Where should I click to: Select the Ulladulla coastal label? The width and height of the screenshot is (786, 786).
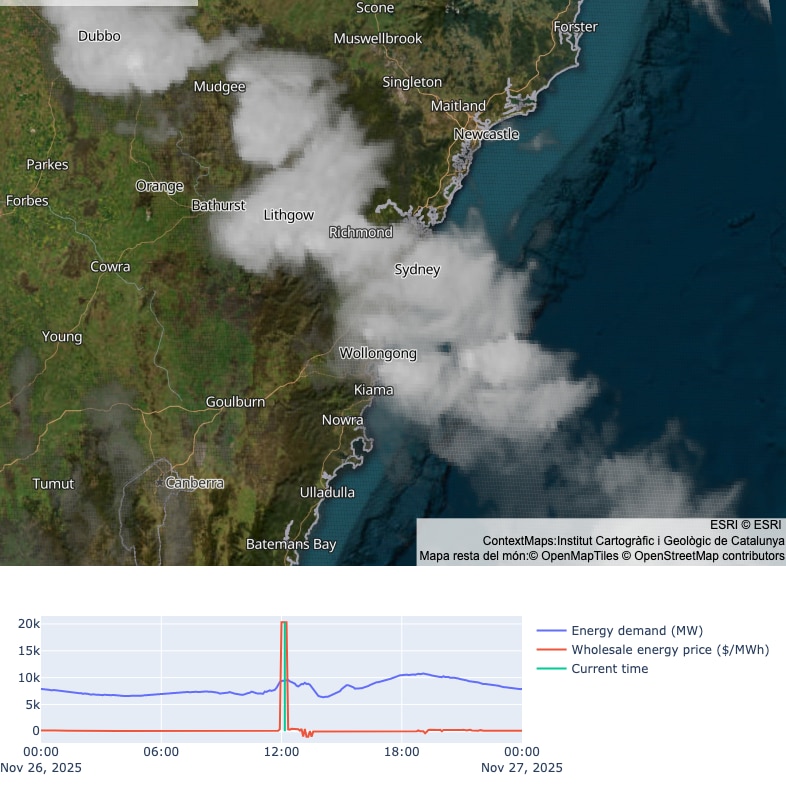click(327, 493)
